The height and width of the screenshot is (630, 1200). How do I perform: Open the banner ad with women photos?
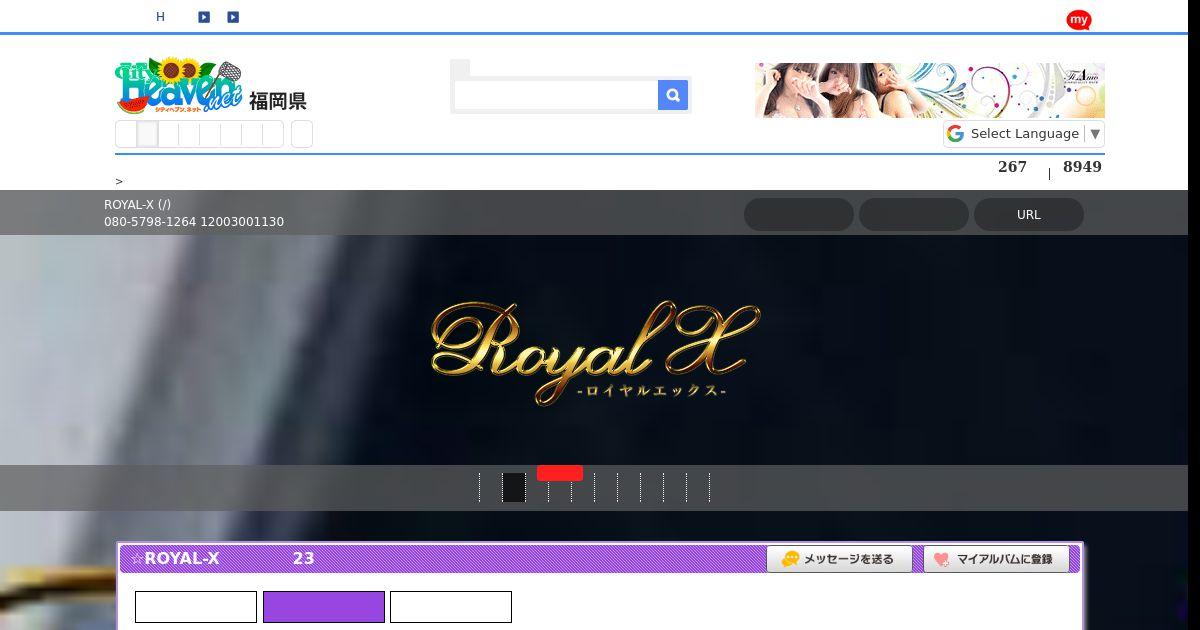click(x=929, y=90)
